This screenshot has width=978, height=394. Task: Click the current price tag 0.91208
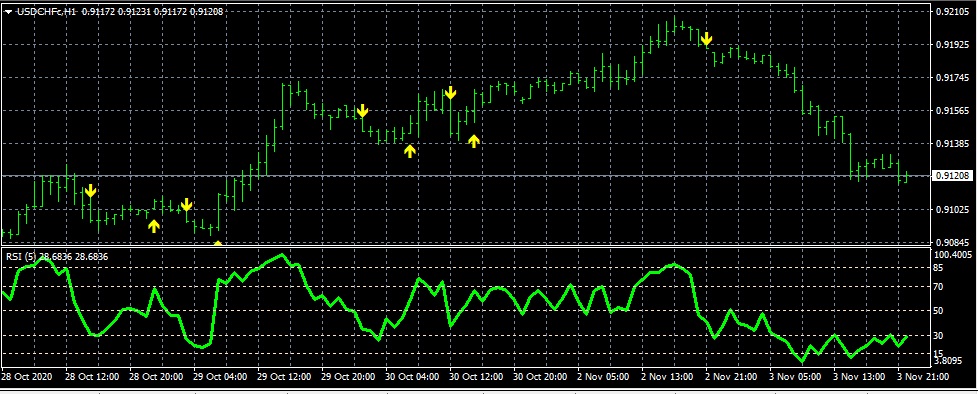[x=952, y=176]
